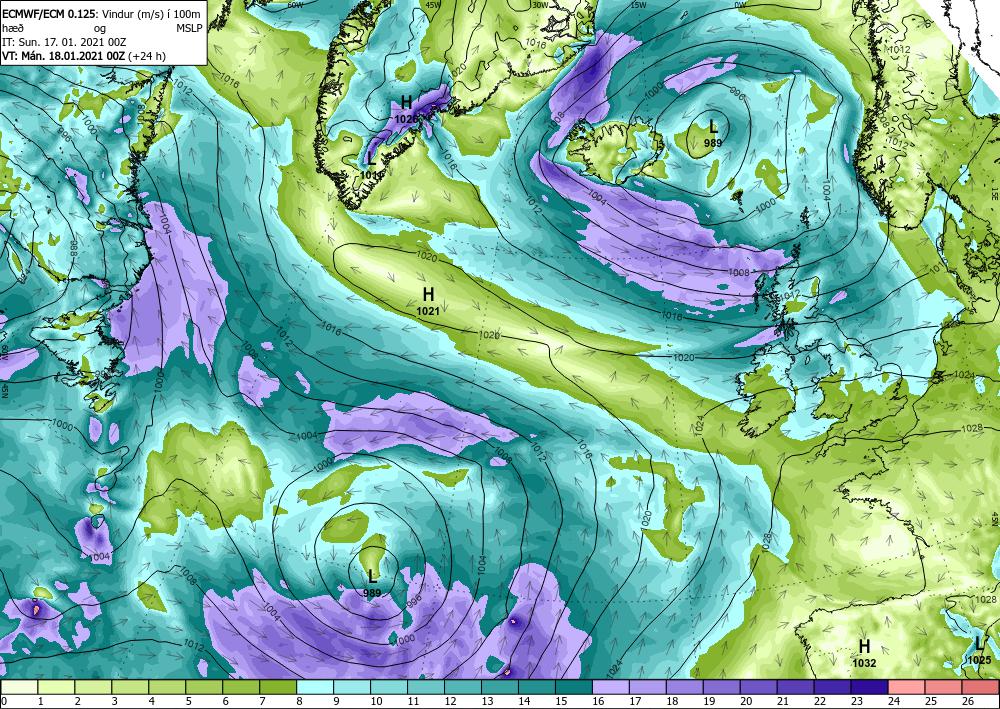This screenshot has height=709, width=1000.
Task: Click the 'H 1032' high over Spain
Action: (864, 654)
